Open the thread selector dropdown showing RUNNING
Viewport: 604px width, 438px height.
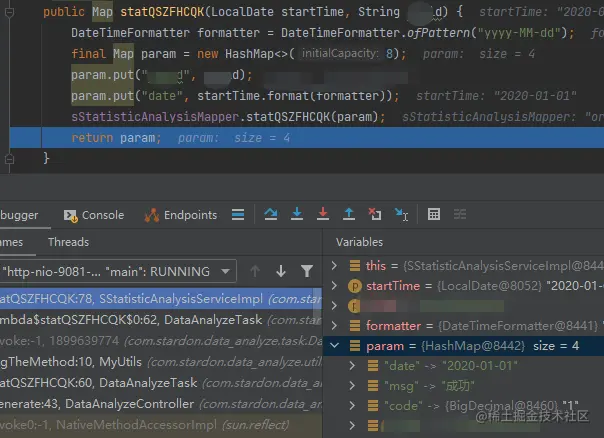(x=118, y=272)
